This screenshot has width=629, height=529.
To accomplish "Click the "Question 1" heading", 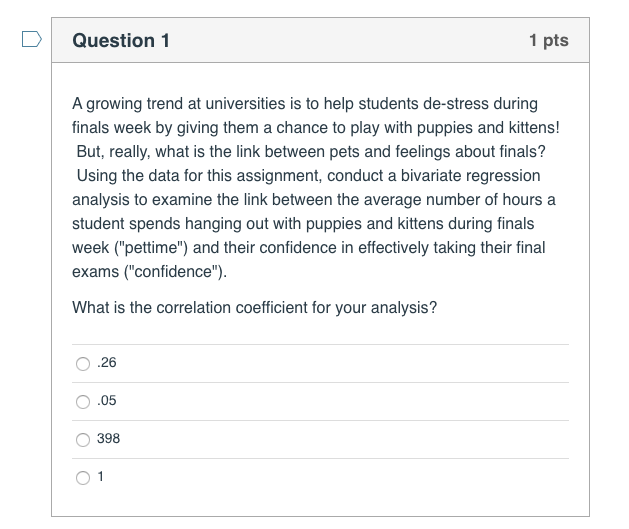I will [121, 41].
